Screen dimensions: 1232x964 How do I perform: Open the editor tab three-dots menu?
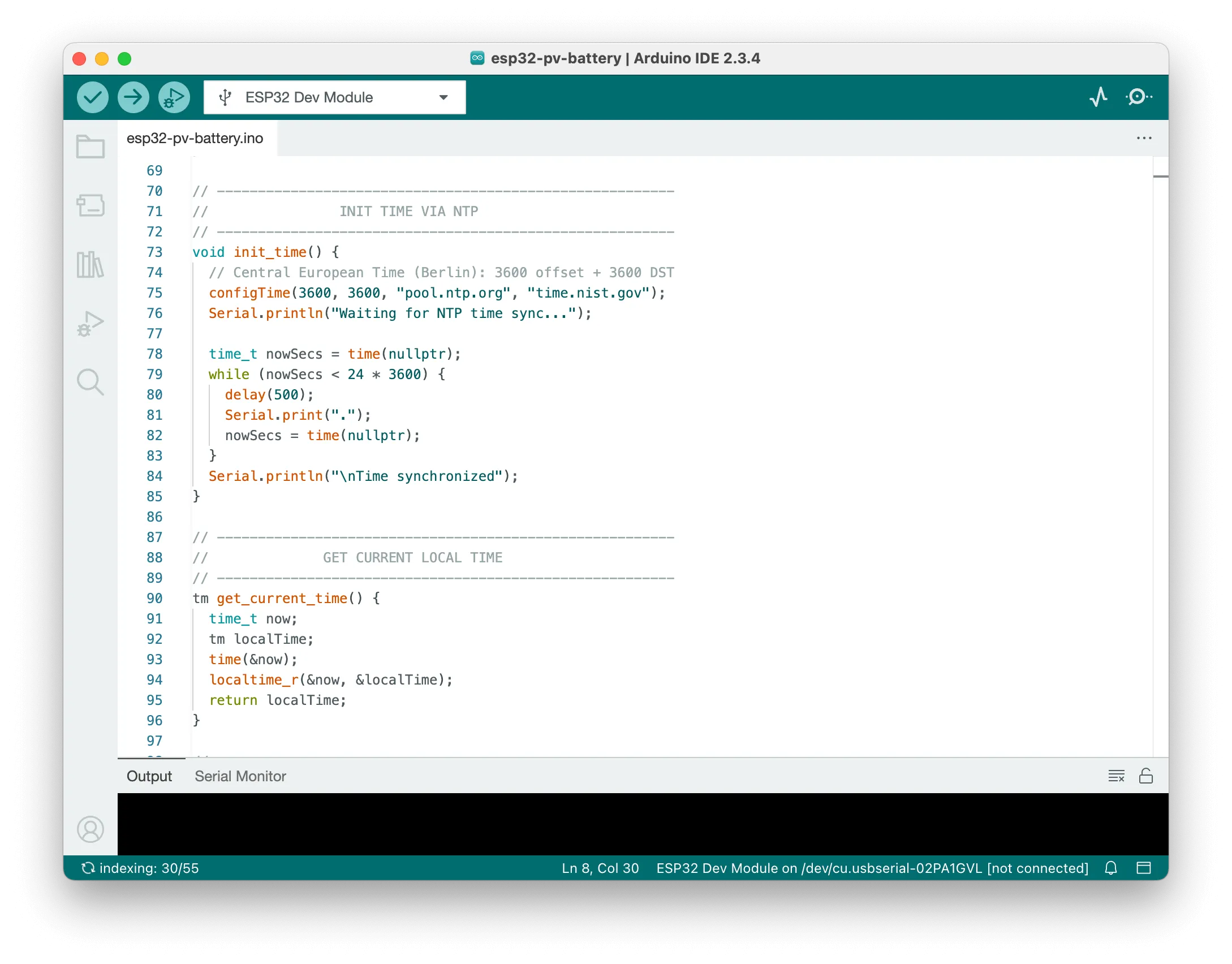(x=1144, y=138)
